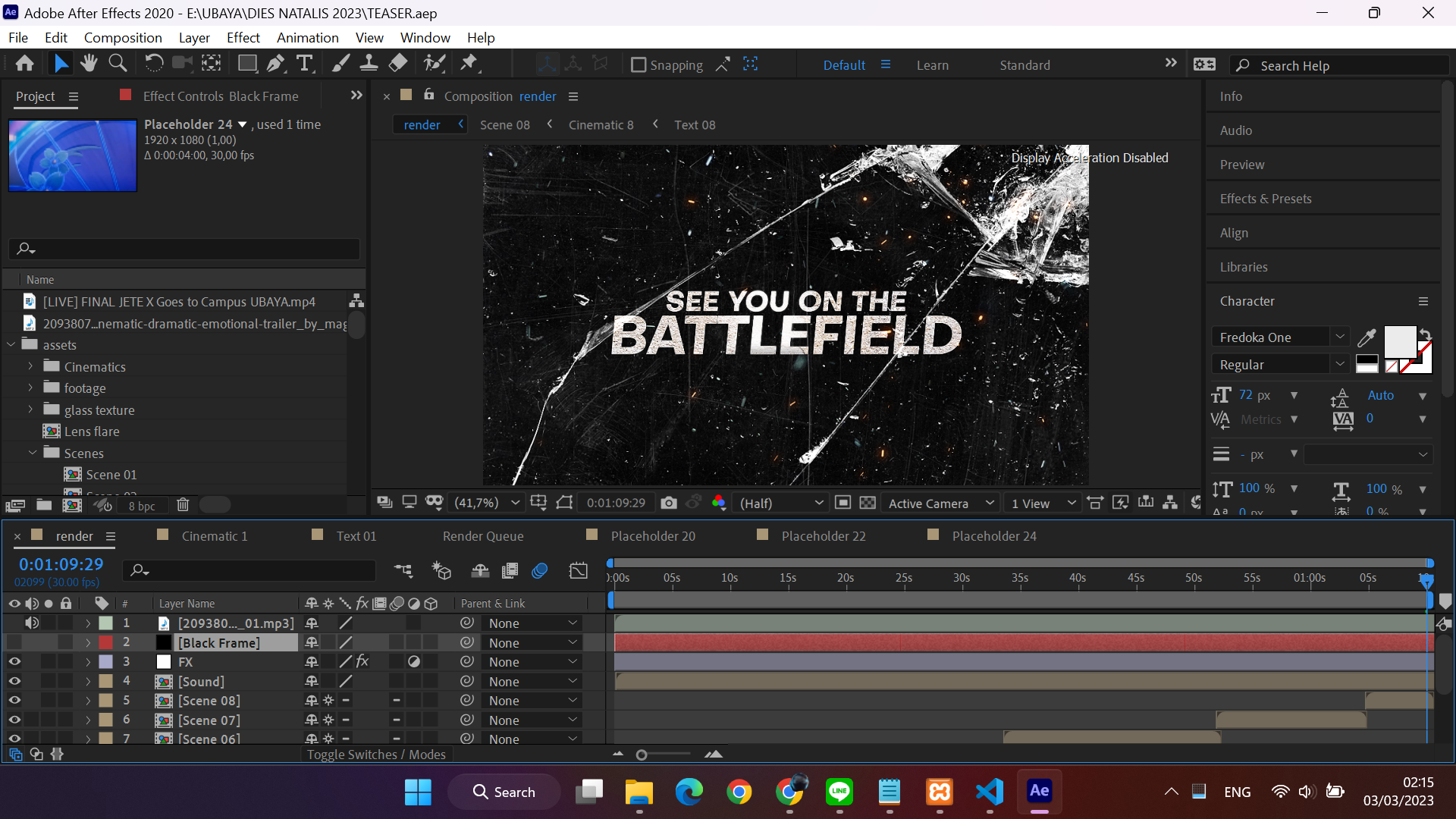The image size is (1456, 819).
Task: Hide the [Scene 08] layer
Action: point(14,701)
